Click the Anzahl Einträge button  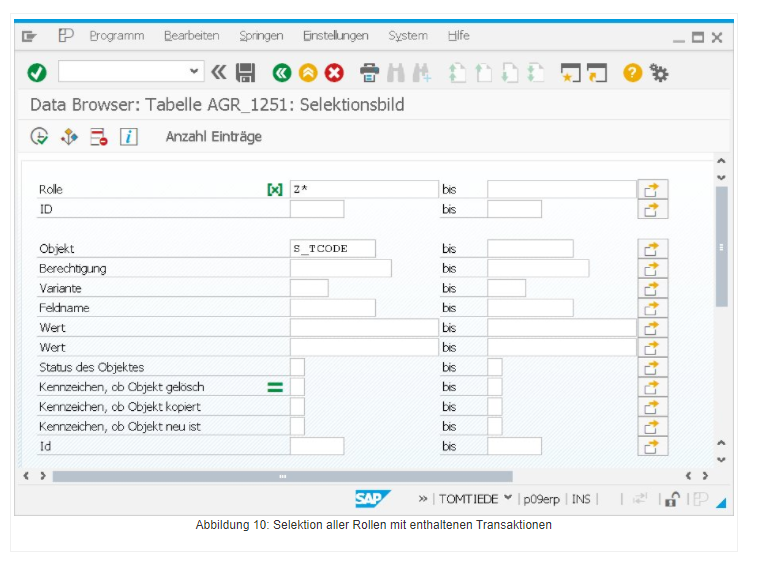click(x=213, y=137)
